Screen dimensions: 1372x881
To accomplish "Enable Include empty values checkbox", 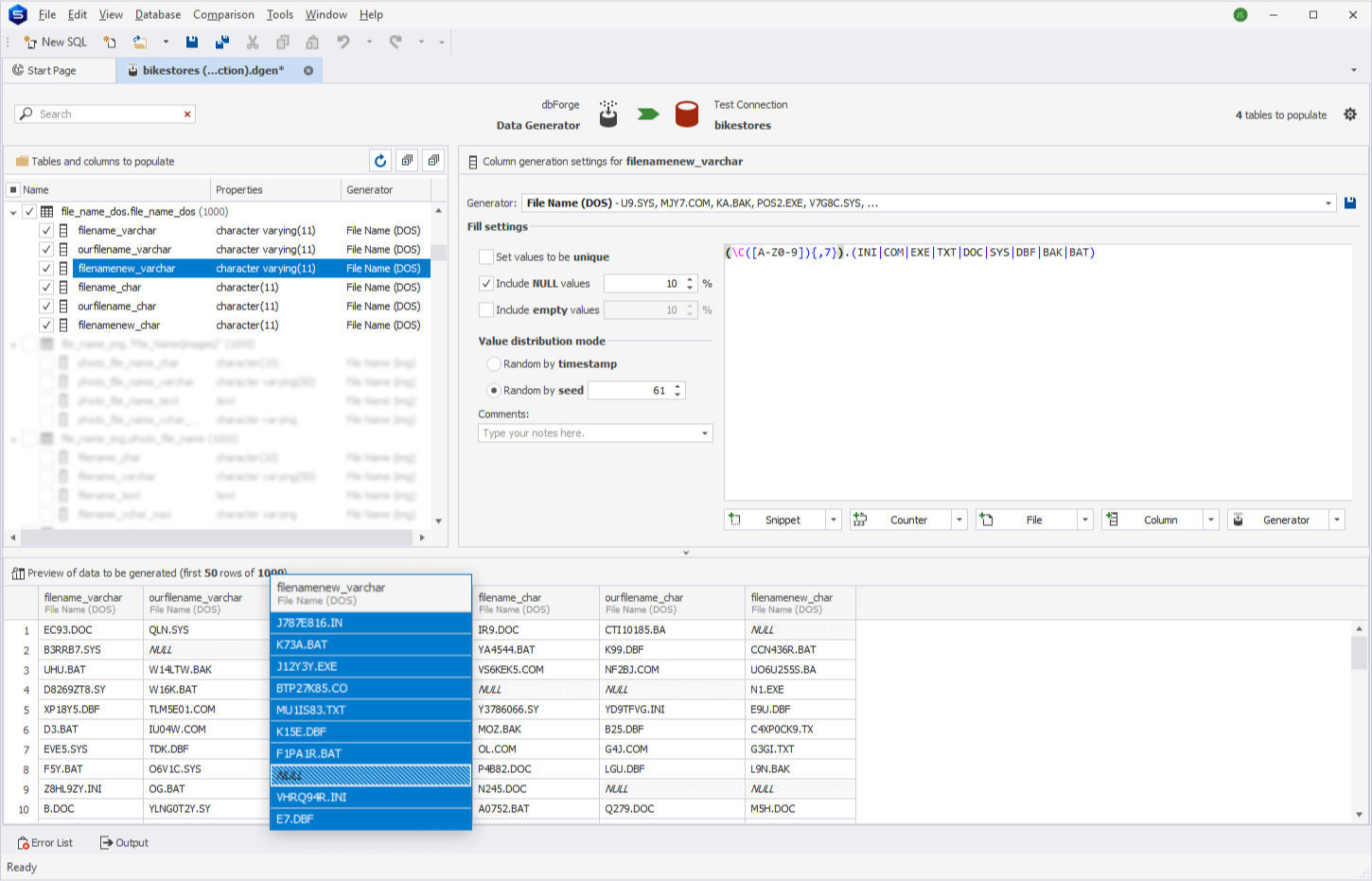I will click(x=486, y=309).
